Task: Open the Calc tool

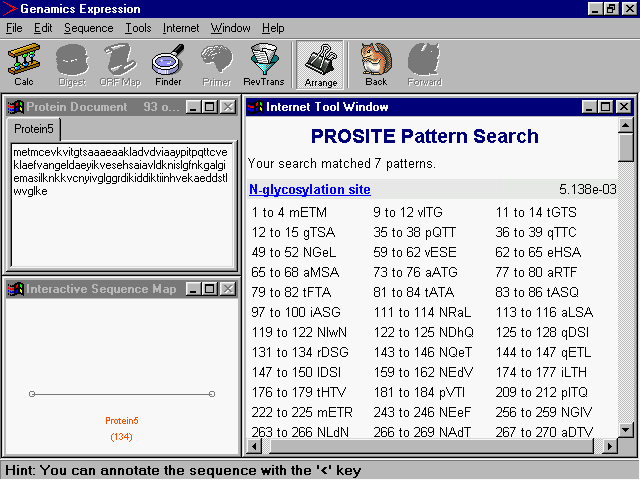Action: [x=24, y=64]
